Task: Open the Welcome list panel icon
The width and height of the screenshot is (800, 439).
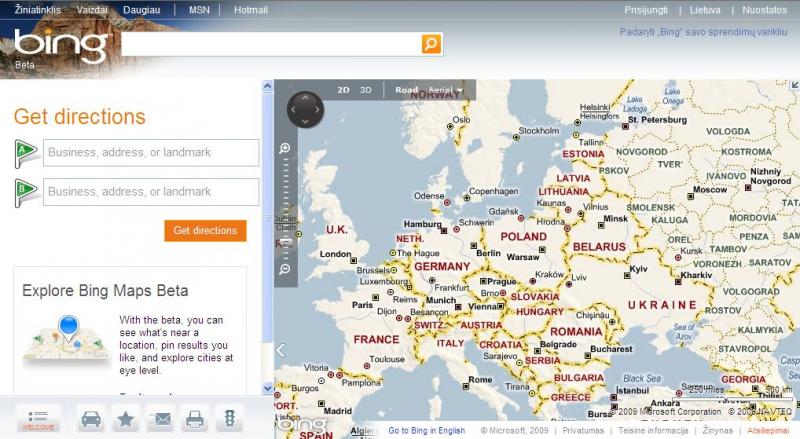Action: (38, 419)
